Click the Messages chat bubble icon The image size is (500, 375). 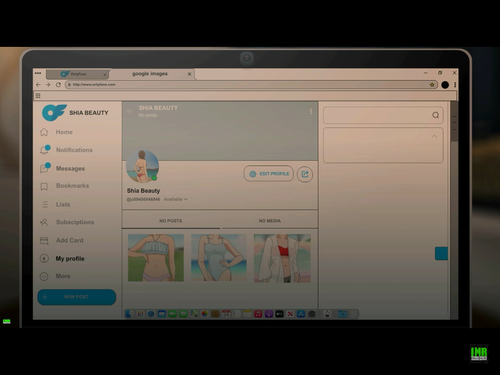click(x=45, y=168)
